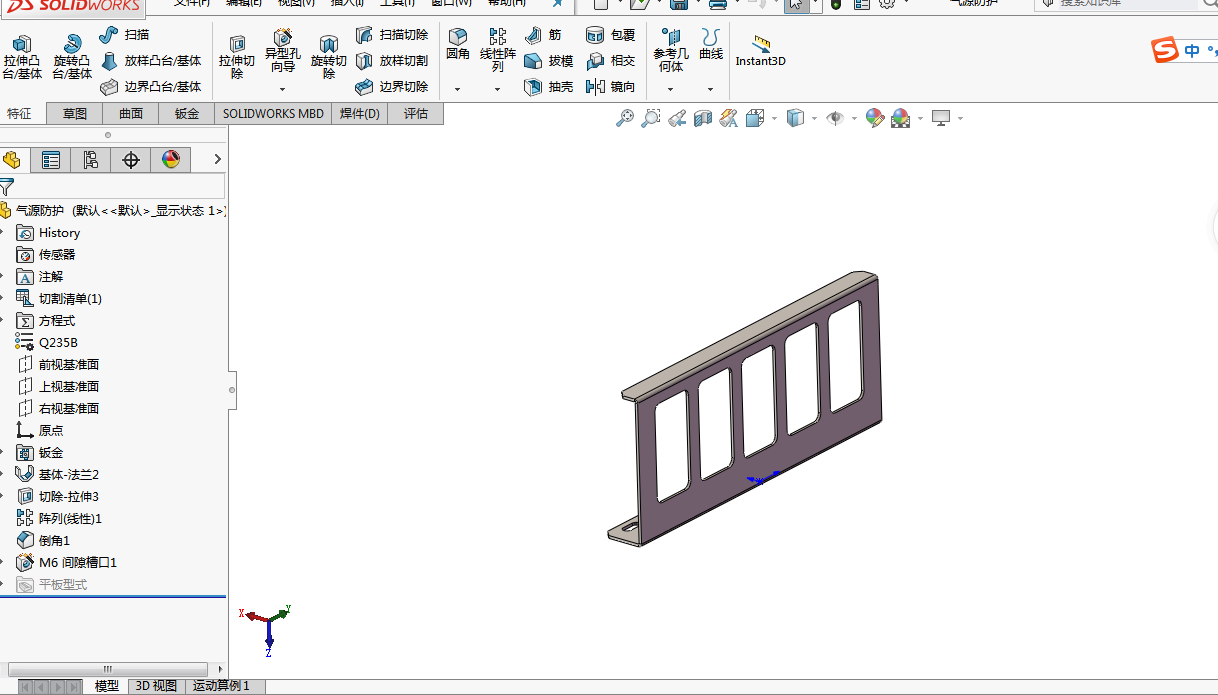Activate the section view icon
Viewport: 1218px width, 695px height.
[x=703, y=118]
